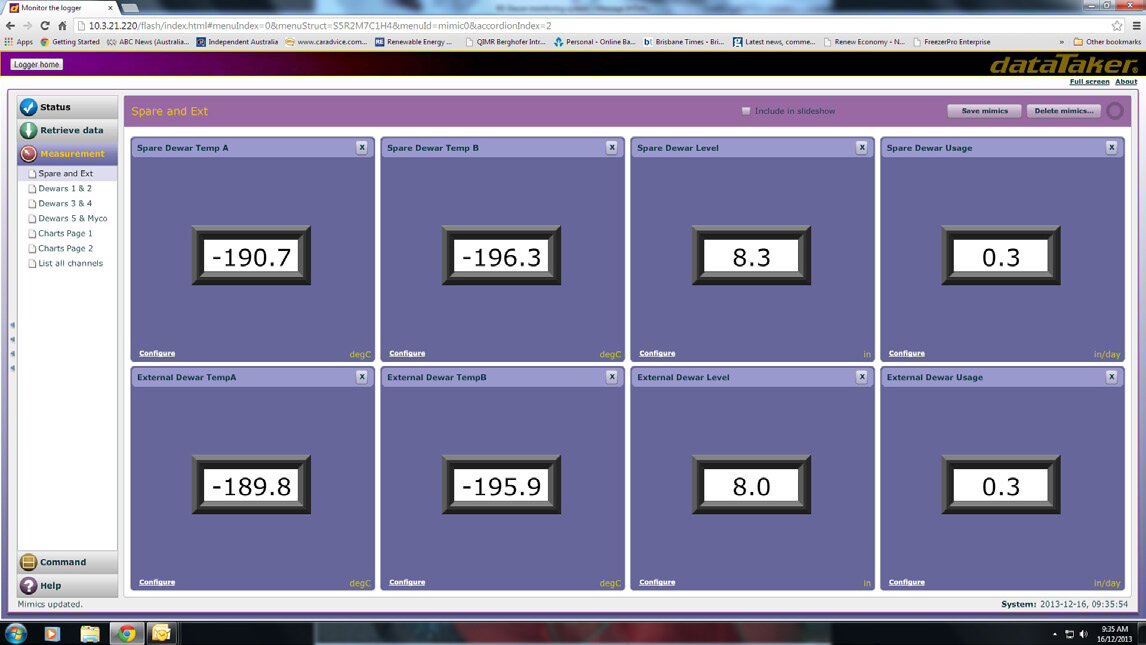Open the Help section
This screenshot has height=645, width=1146.
[x=67, y=585]
